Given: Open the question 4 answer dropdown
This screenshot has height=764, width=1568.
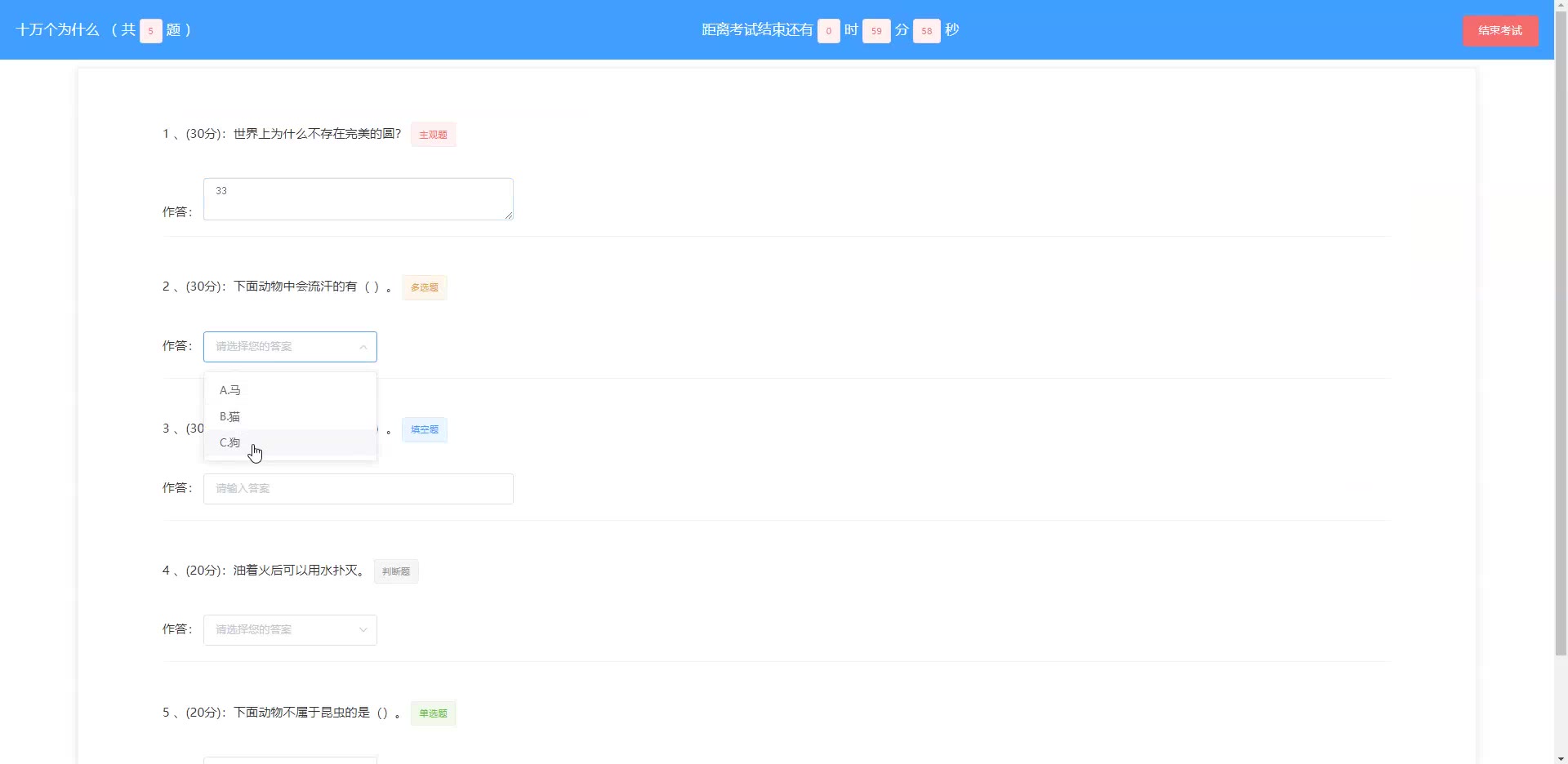Looking at the screenshot, I should (x=290, y=630).
